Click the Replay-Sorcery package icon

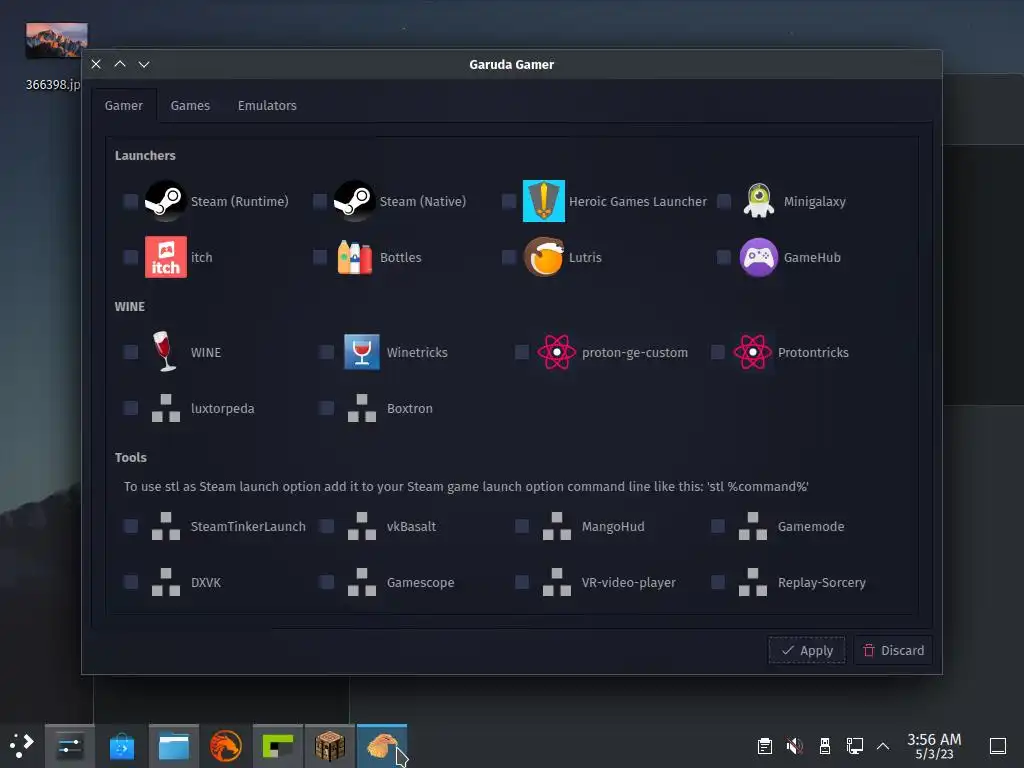[752, 583]
